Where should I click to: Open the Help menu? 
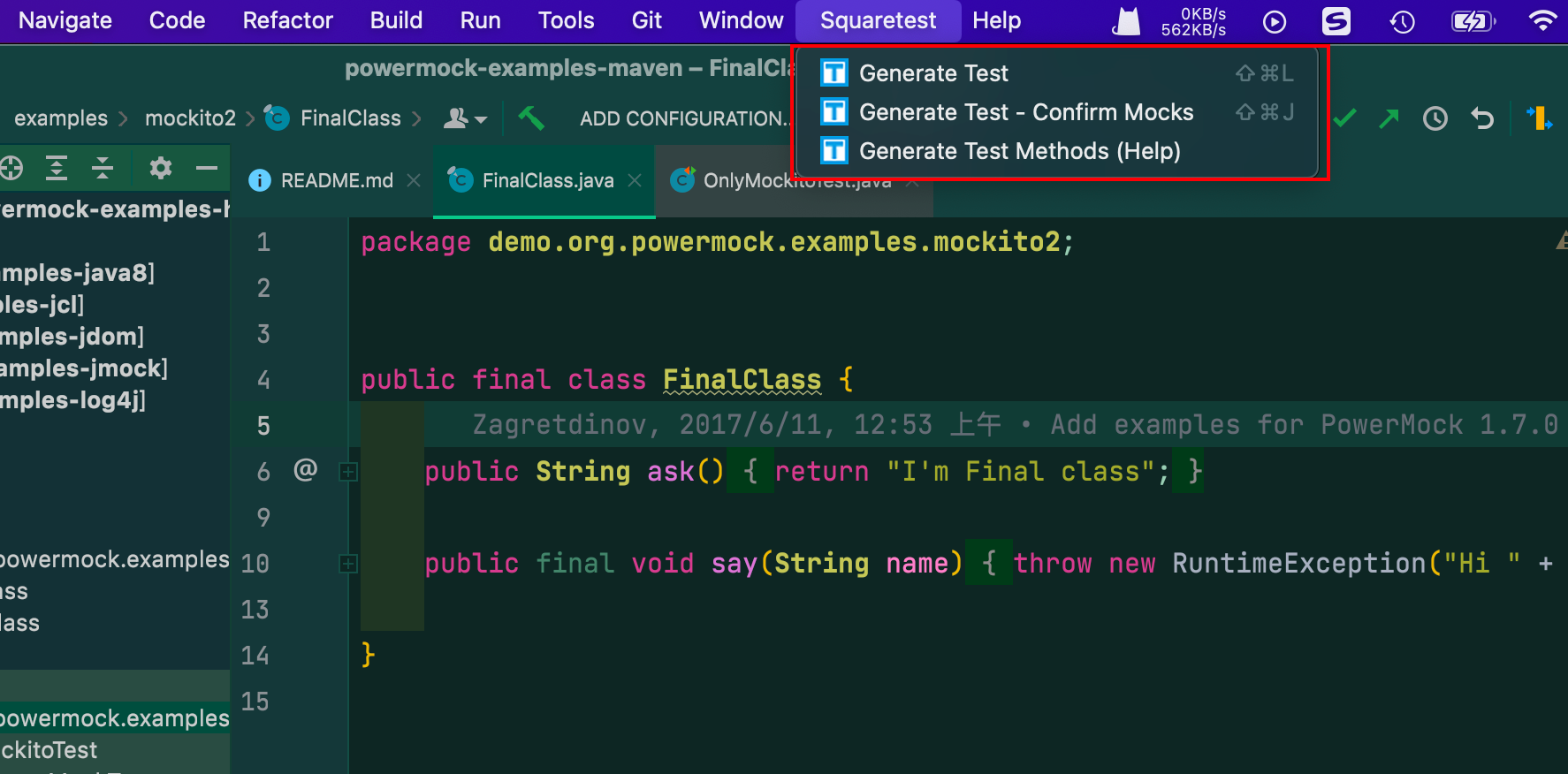pos(996,20)
